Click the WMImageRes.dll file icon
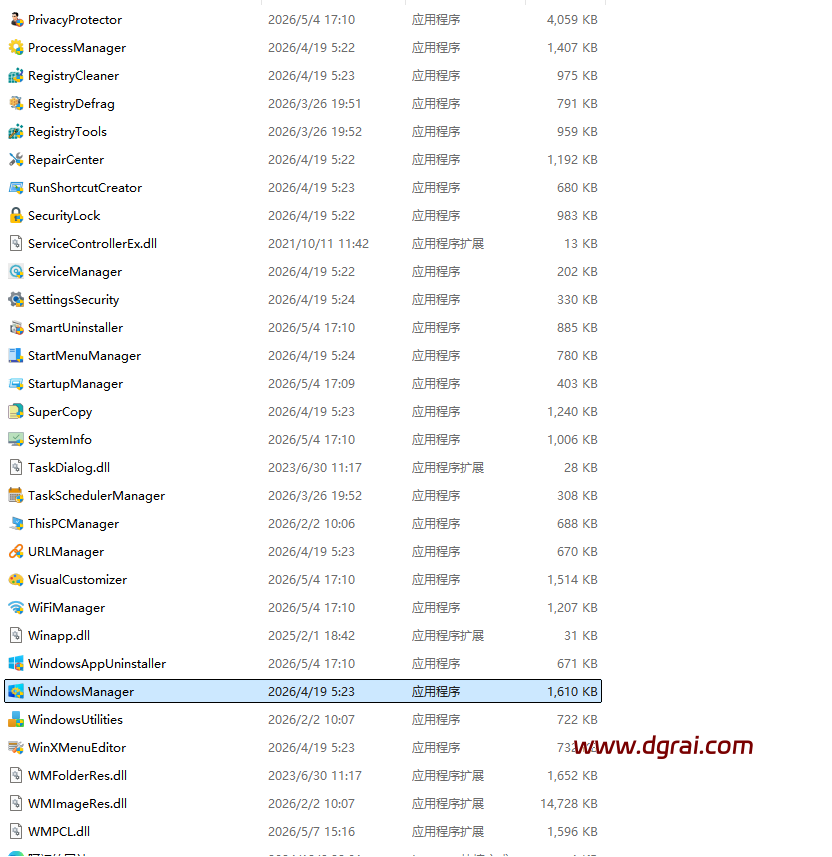832x857 pixels. (x=16, y=803)
